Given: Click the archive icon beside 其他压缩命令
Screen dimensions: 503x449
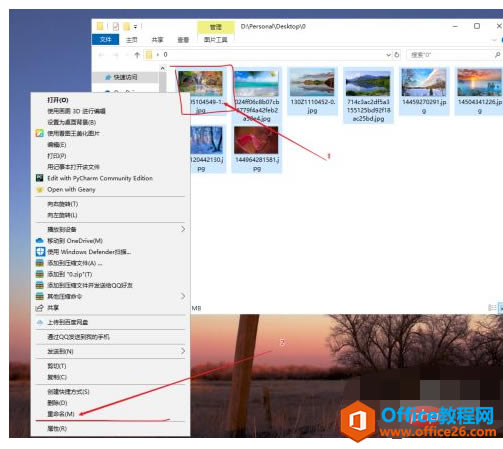Looking at the screenshot, I should [x=40, y=296].
